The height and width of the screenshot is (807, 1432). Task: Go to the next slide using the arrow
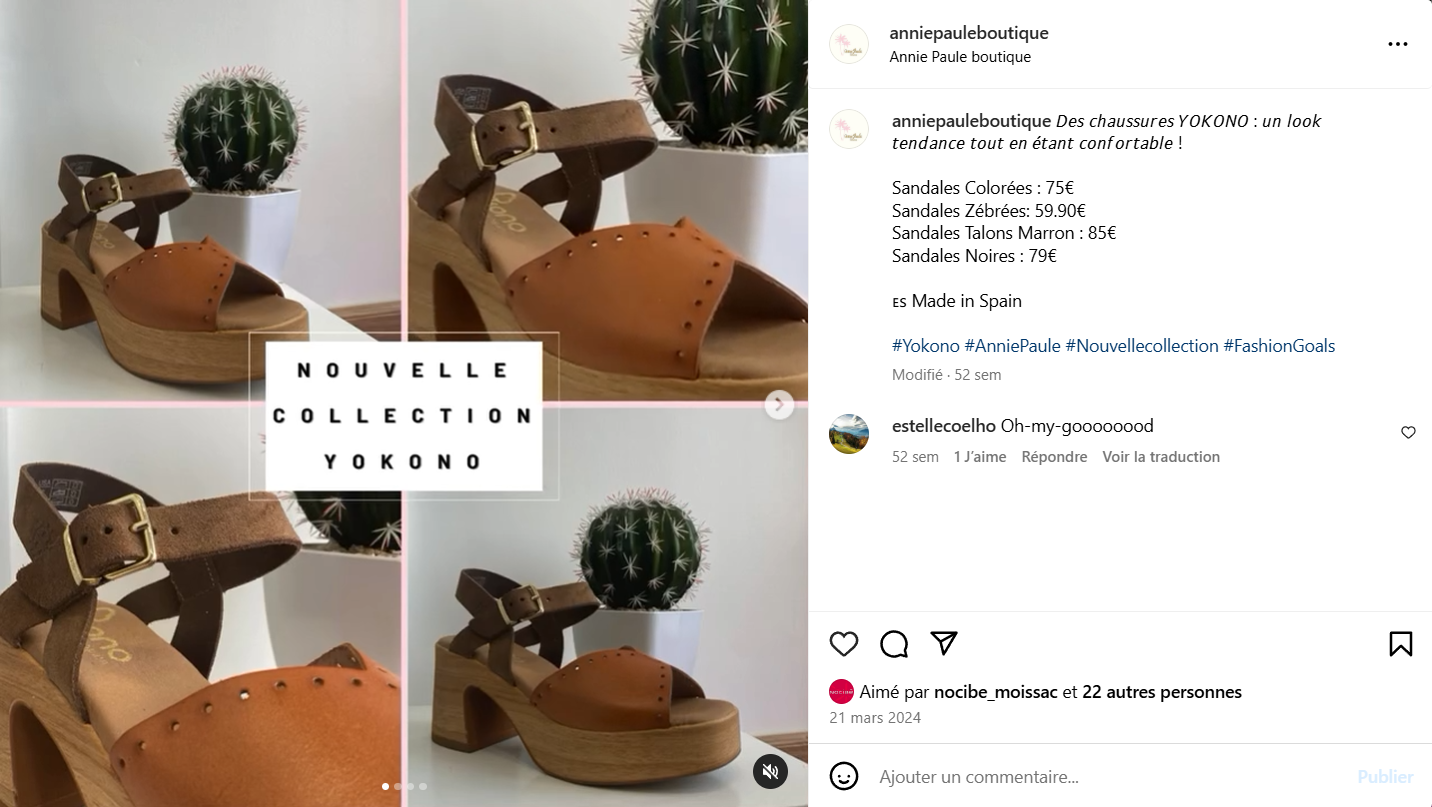point(779,405)
